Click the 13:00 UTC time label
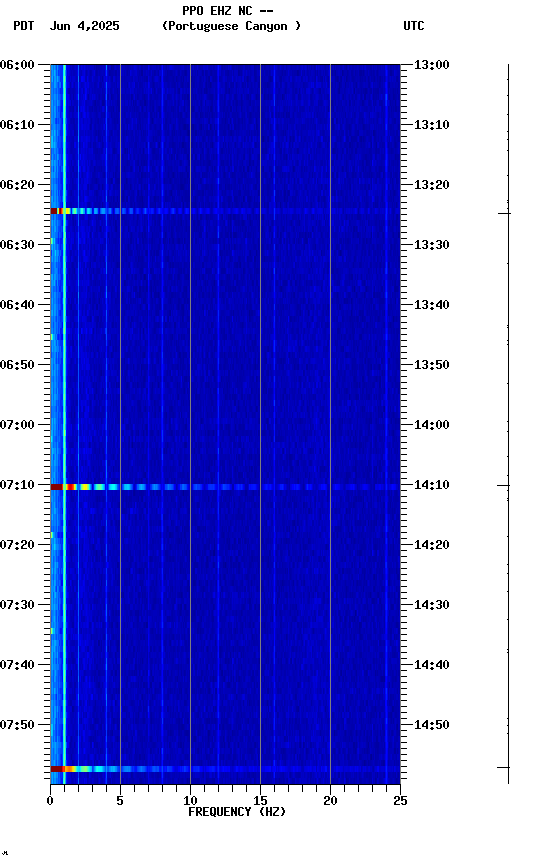Image resolution: width=552 pixels, height=864 pixels. coord(432,65)
